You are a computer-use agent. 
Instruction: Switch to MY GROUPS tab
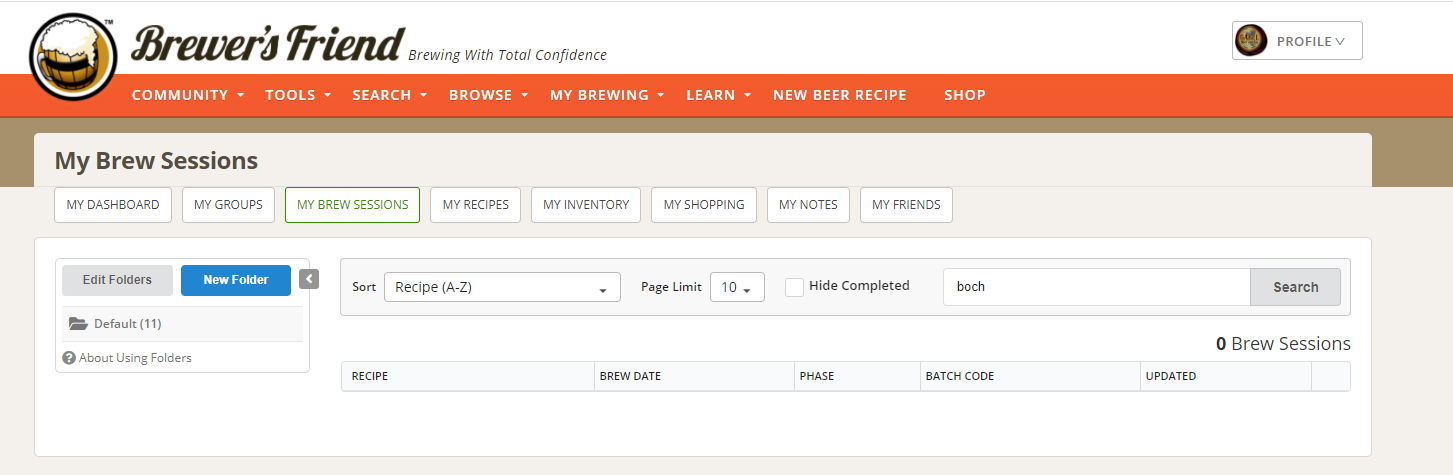click(228, 204)
